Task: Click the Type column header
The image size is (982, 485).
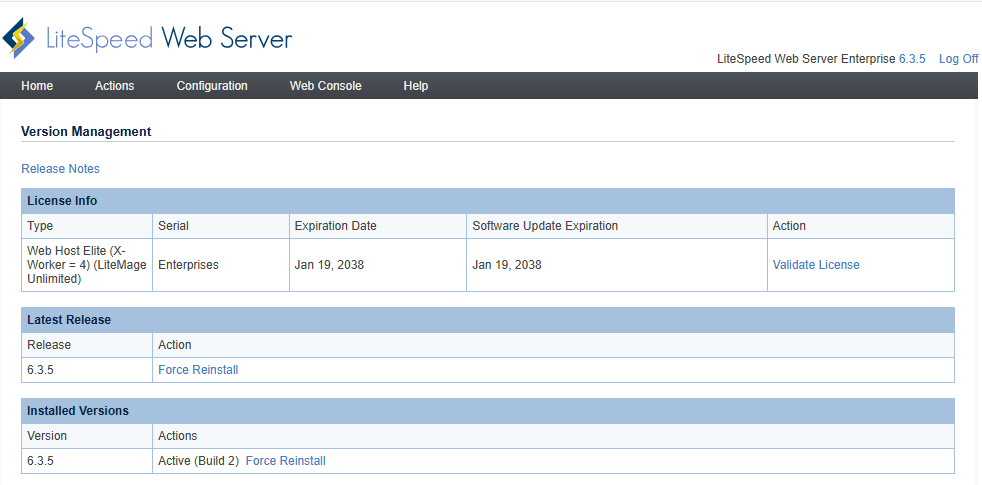Action: pos(87,226)
